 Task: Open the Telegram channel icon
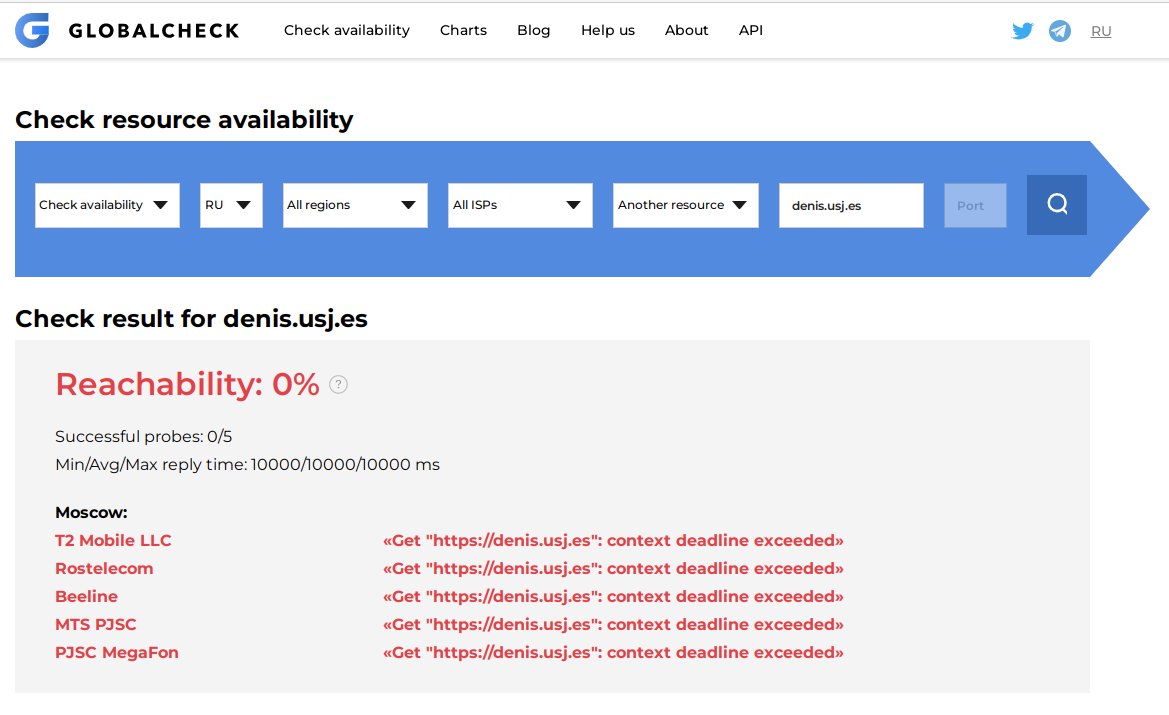coord(1059,31)
